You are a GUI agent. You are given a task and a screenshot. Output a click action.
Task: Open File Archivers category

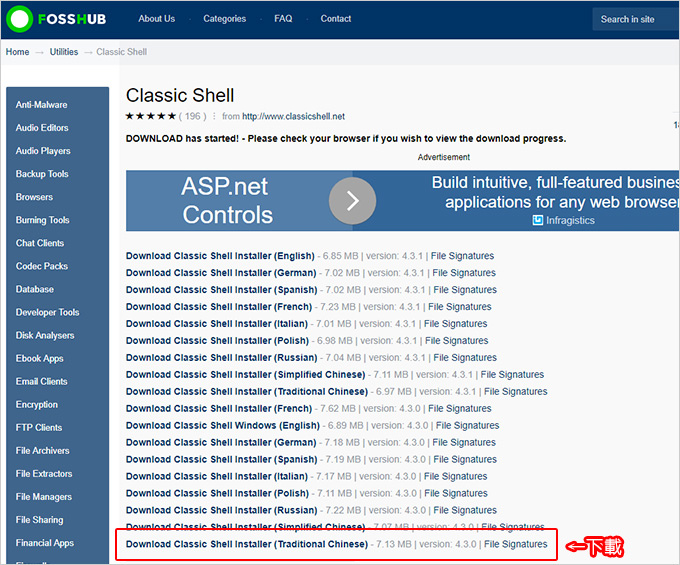(x=42, y=451)
